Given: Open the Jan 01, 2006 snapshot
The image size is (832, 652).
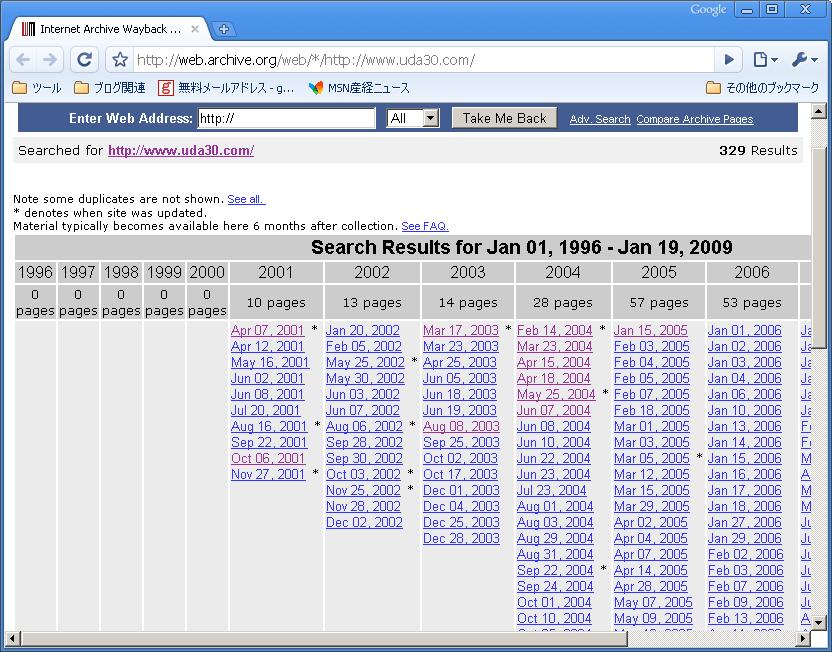Looking at the screenshot, I should [745, 331].
